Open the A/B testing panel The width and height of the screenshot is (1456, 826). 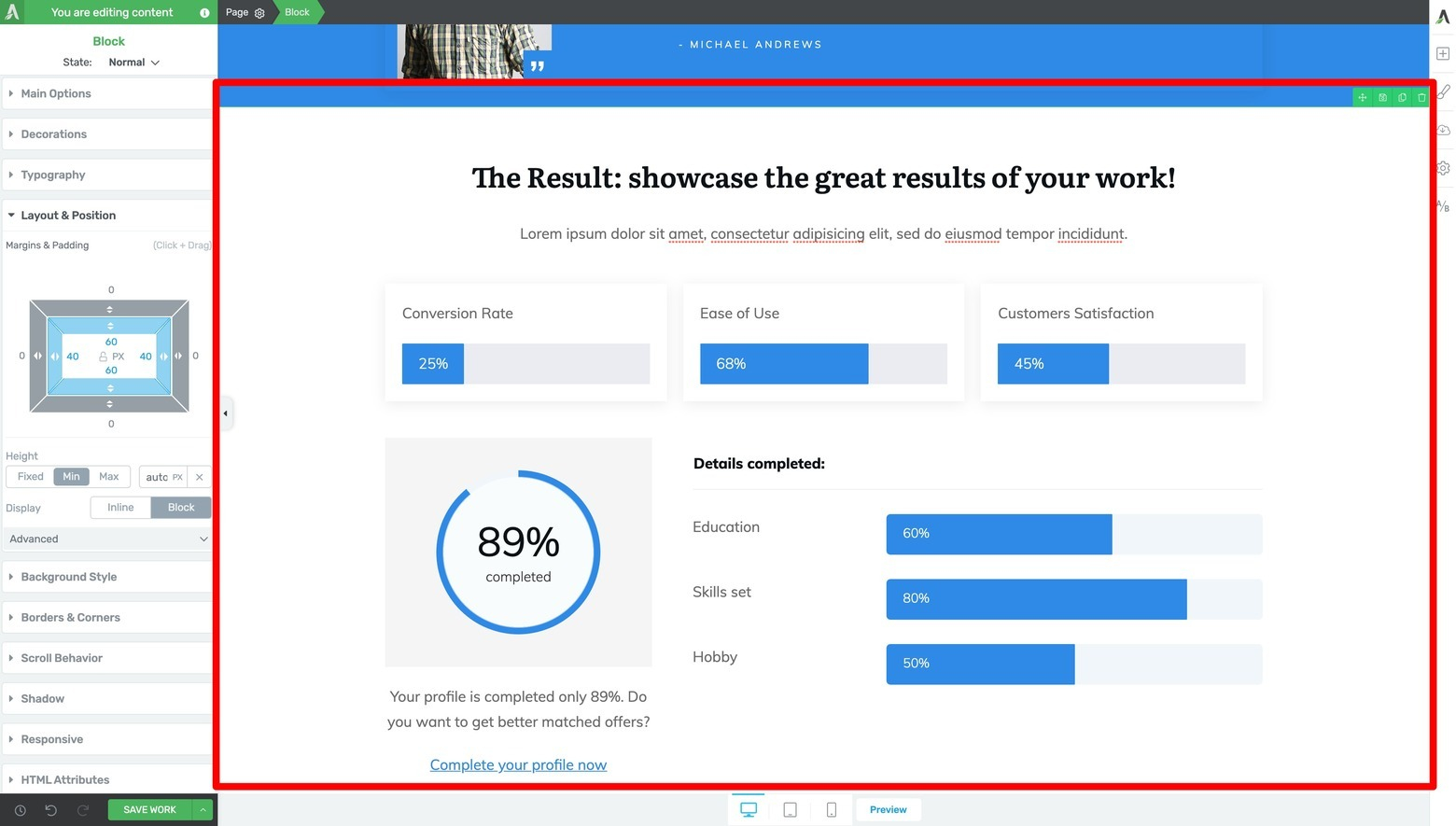pyautogui.click(x=1443, y=204)
